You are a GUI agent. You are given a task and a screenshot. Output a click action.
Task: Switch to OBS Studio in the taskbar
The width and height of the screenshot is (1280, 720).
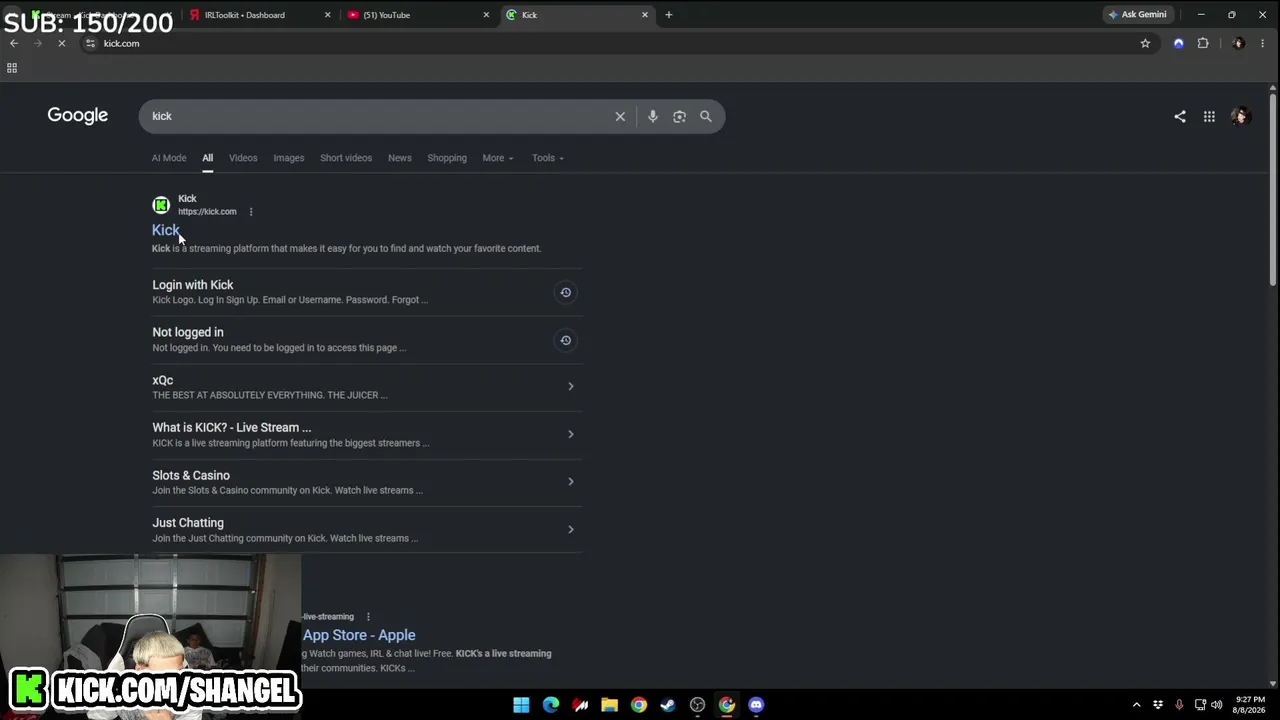click(697, 705)
